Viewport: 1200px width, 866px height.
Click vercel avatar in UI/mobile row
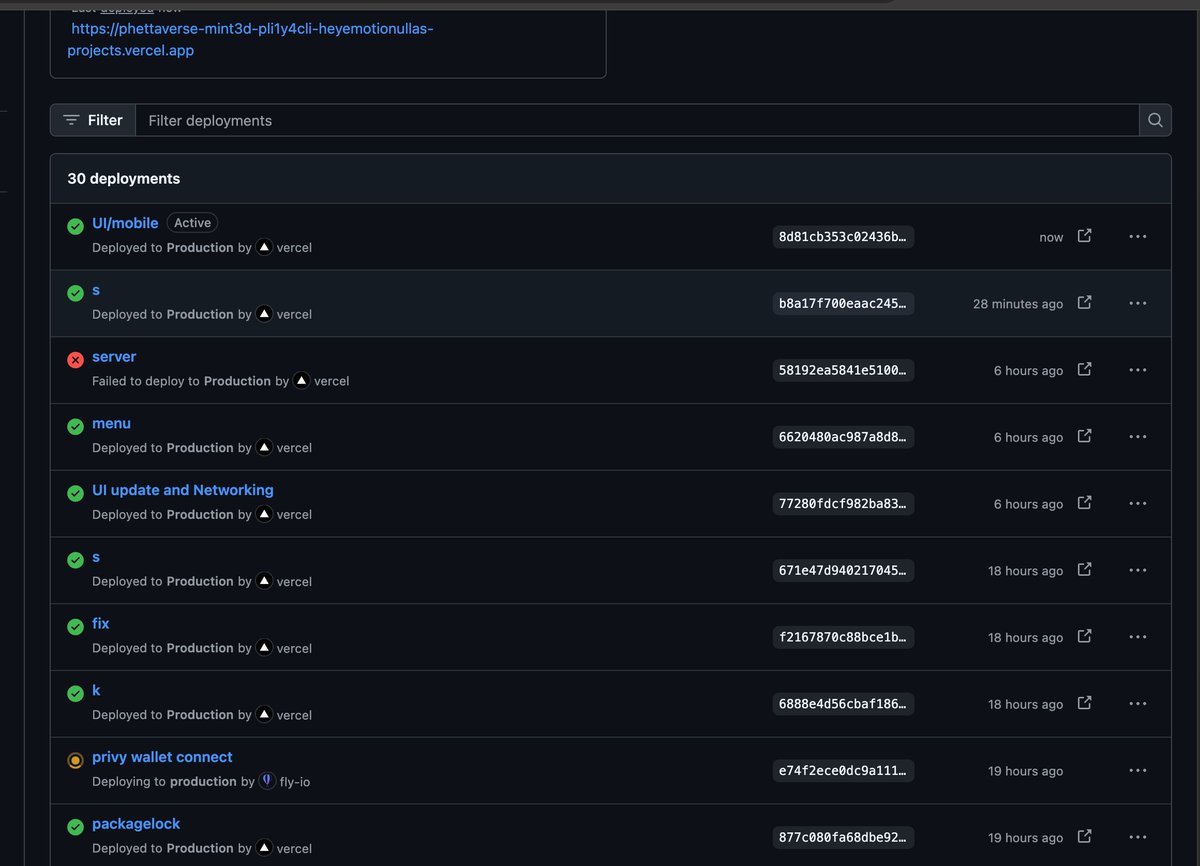(x=264, y=247)
